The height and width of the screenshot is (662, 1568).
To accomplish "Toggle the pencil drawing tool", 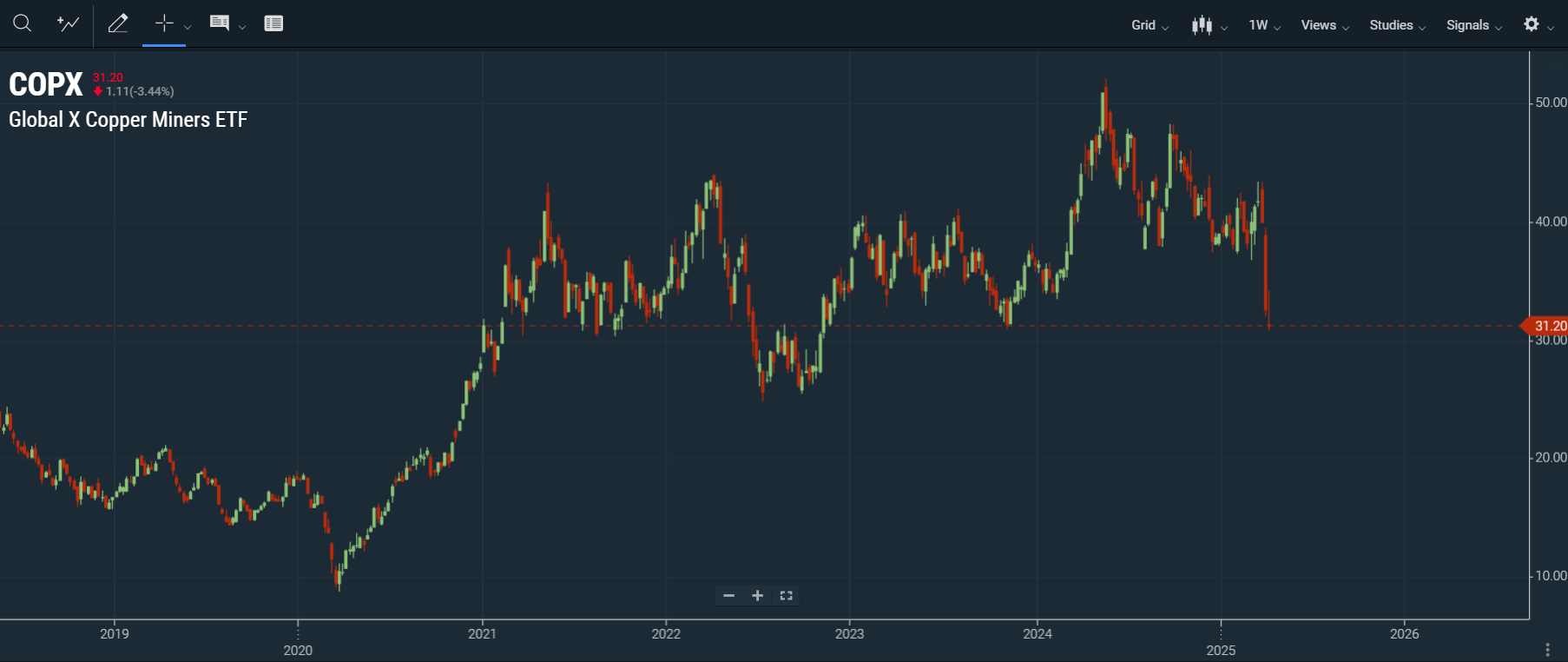I will (118, 23).
